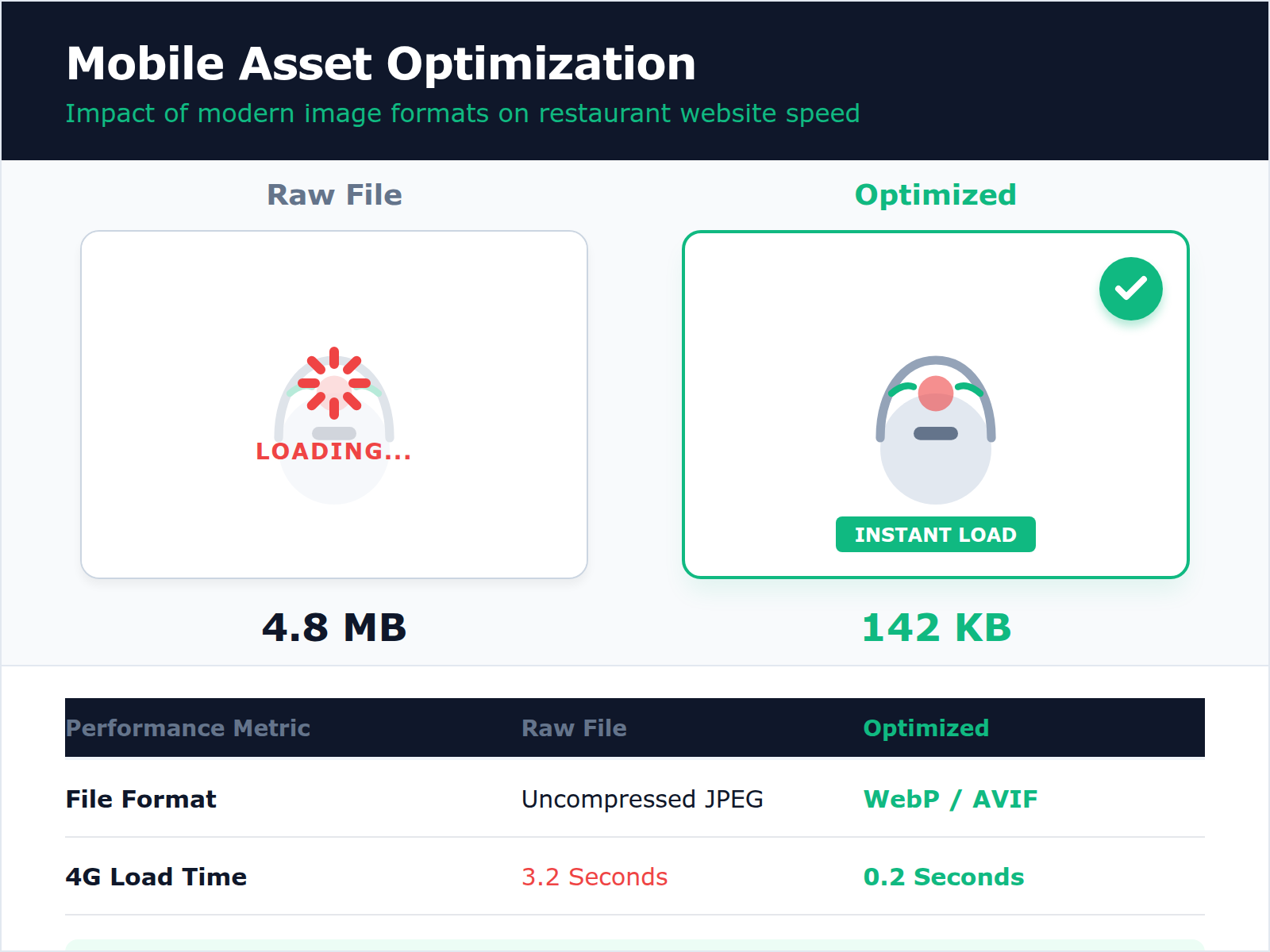Select the chef face icon in Optimized card
1270x952 pixels.
[x=935, y=444]
